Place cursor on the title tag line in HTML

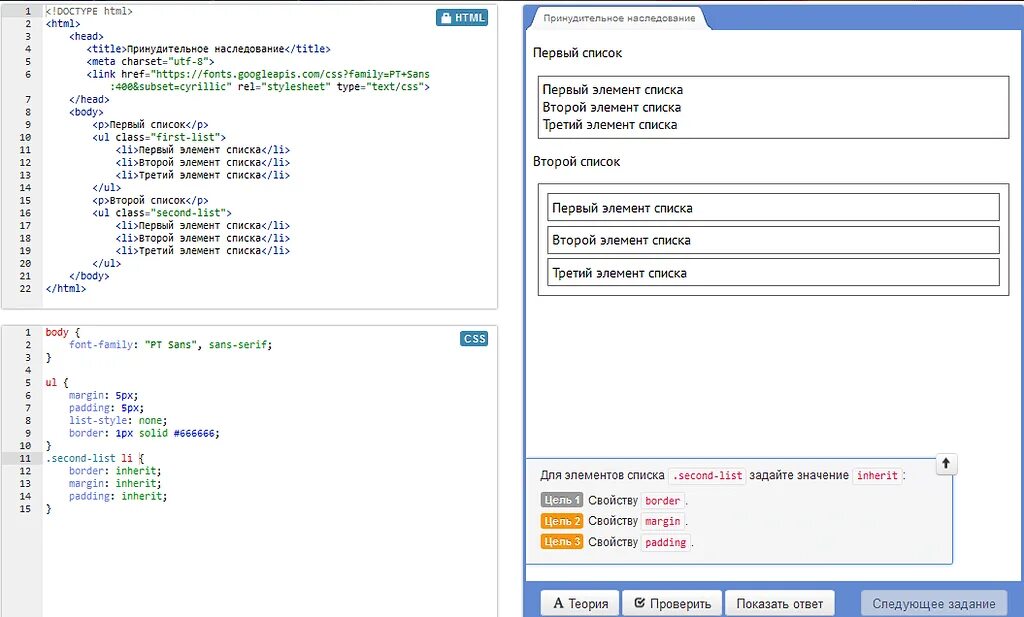click(208, 49)
